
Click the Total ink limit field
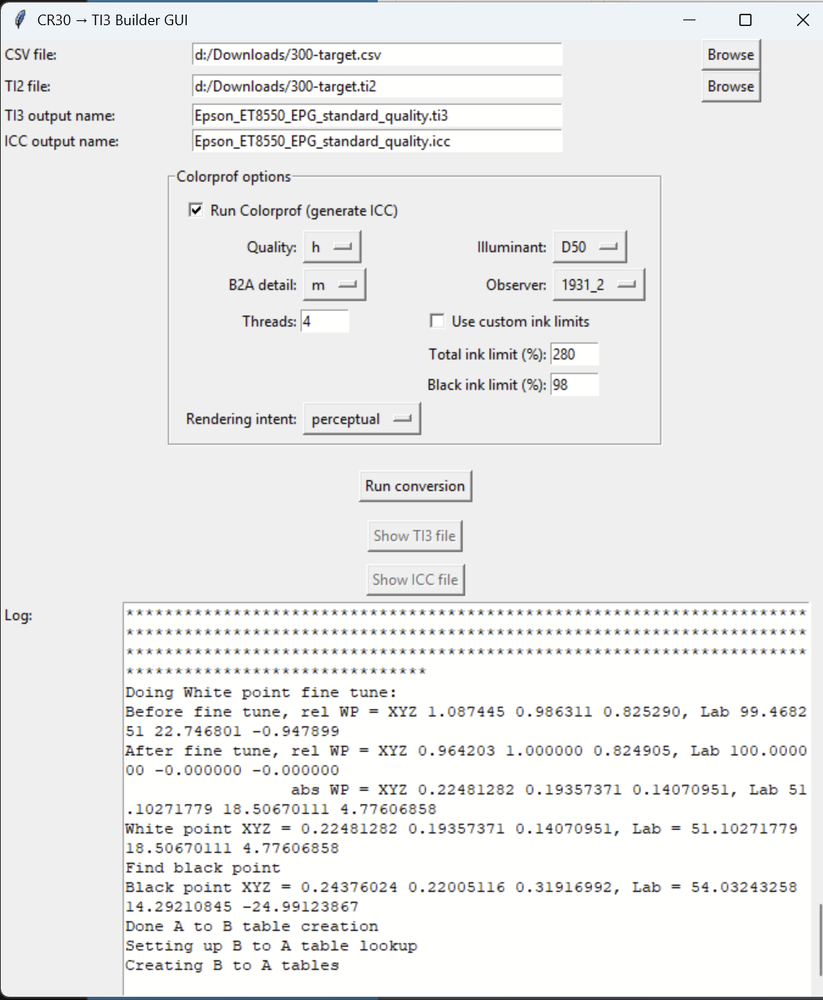tap(574, 354)
